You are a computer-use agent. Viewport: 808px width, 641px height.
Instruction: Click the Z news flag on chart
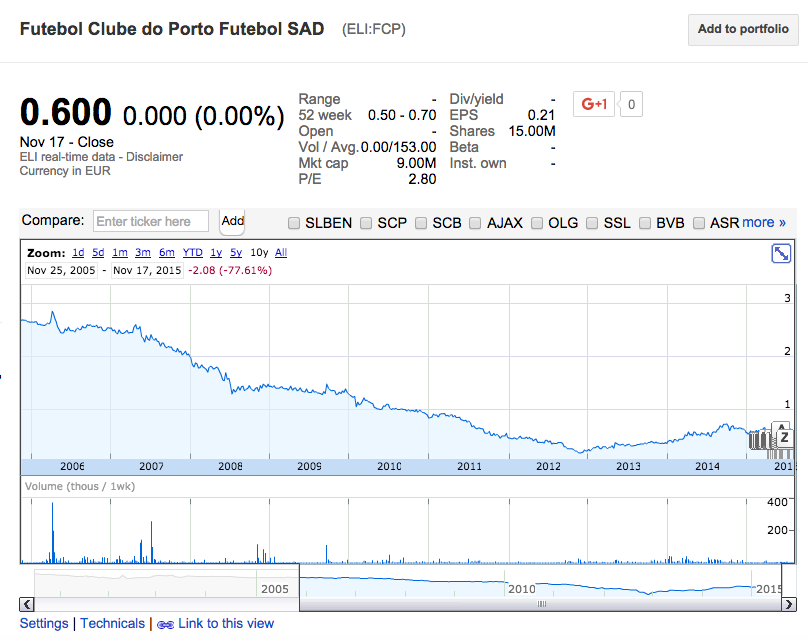(784, 437)
